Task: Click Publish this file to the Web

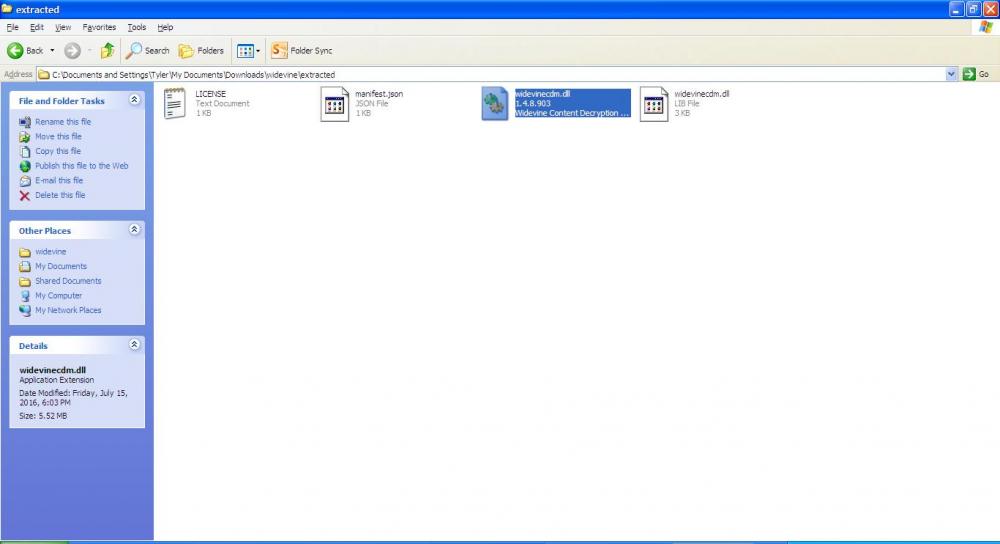Action: 82,166
